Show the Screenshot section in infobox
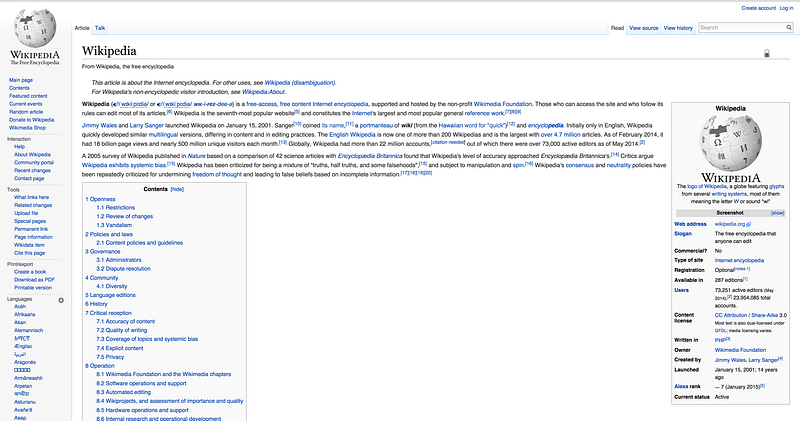800x421 pixels. pos(778,213)
